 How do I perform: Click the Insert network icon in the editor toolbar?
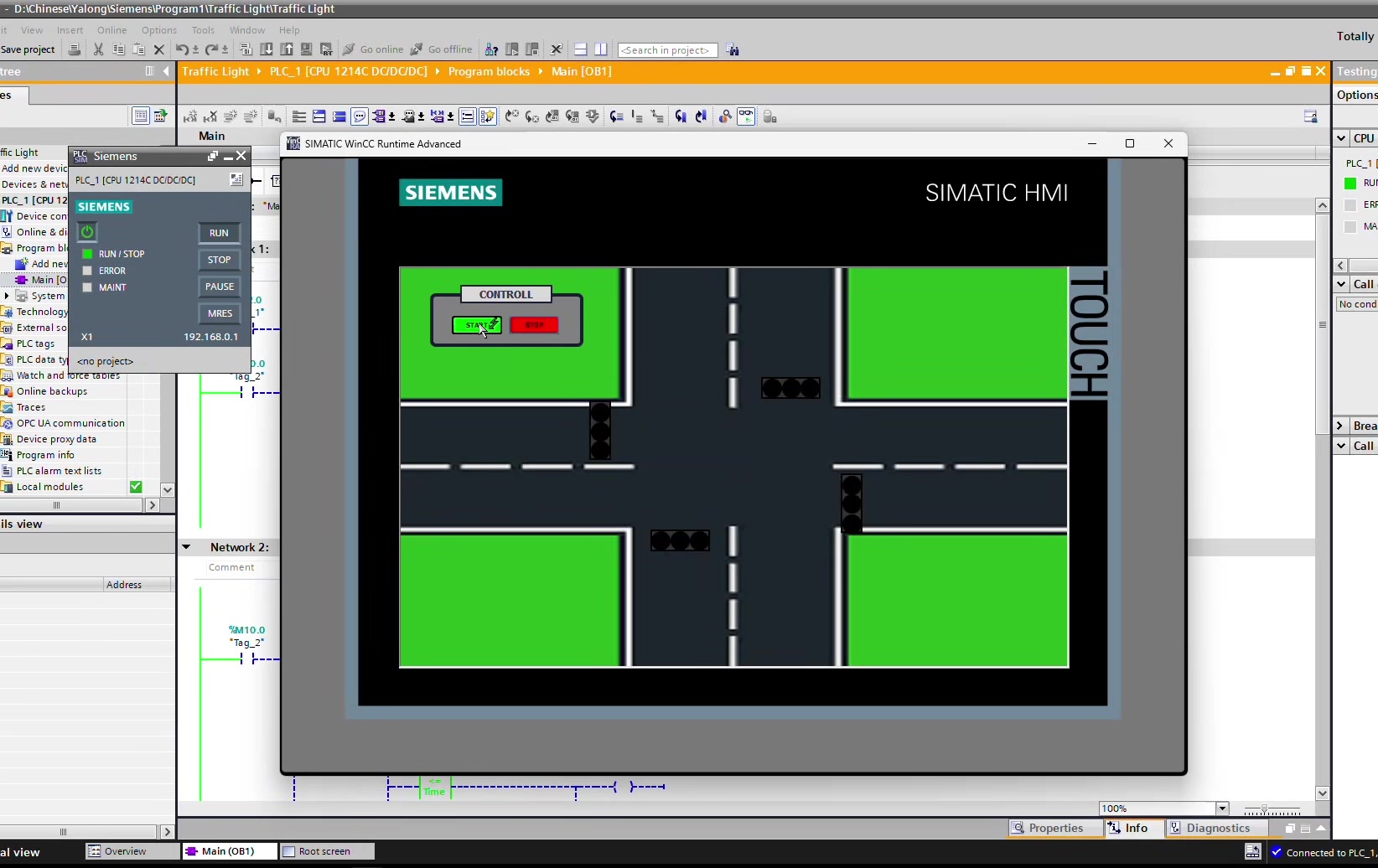(x=190, y=116)
